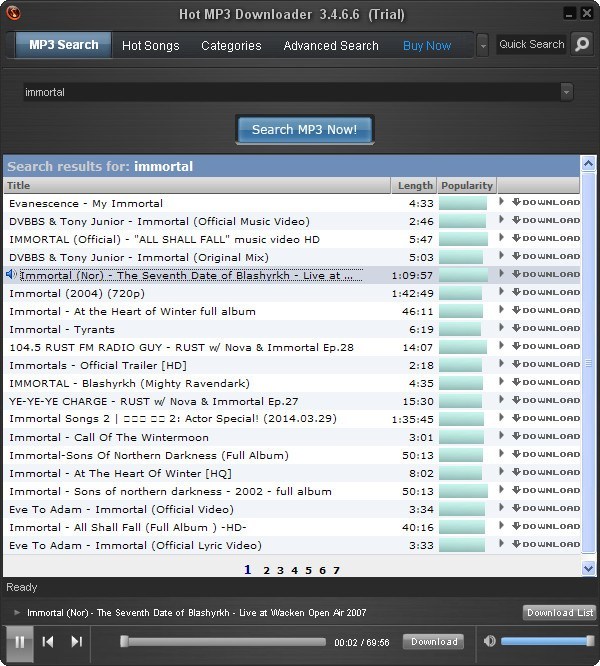Play preview of Evanescence - My Immortal

[x=501, y=202]
